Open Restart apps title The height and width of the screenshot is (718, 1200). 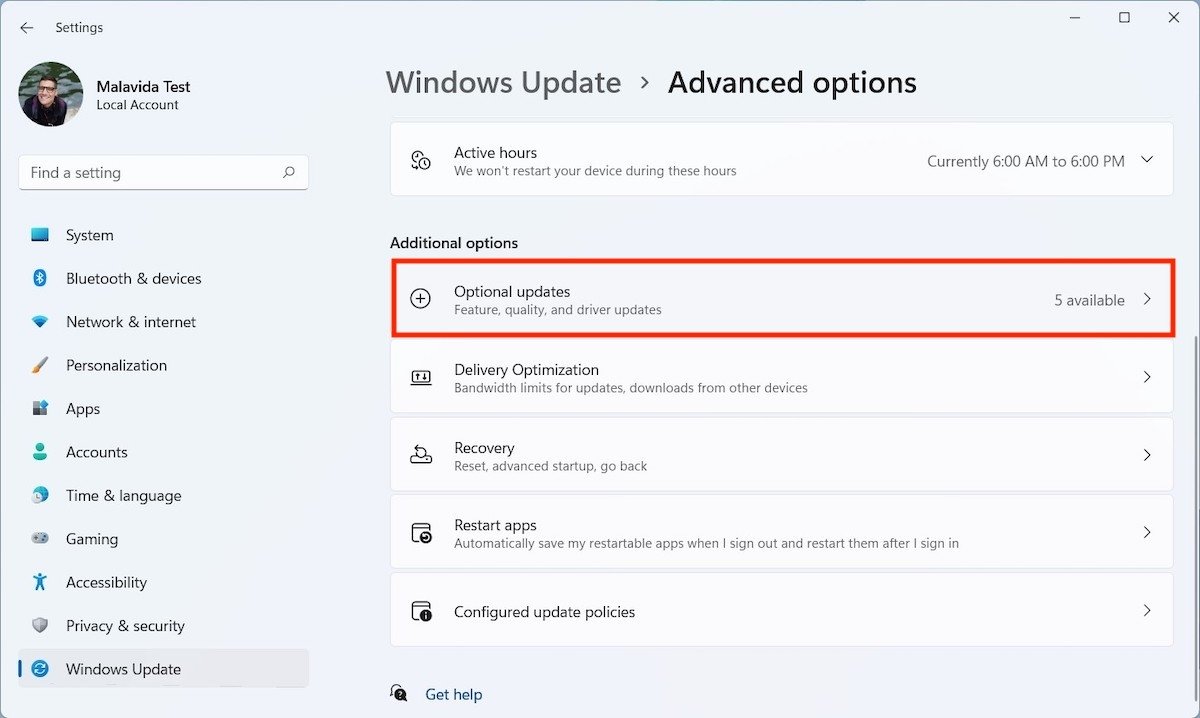(x=495, y=525)
